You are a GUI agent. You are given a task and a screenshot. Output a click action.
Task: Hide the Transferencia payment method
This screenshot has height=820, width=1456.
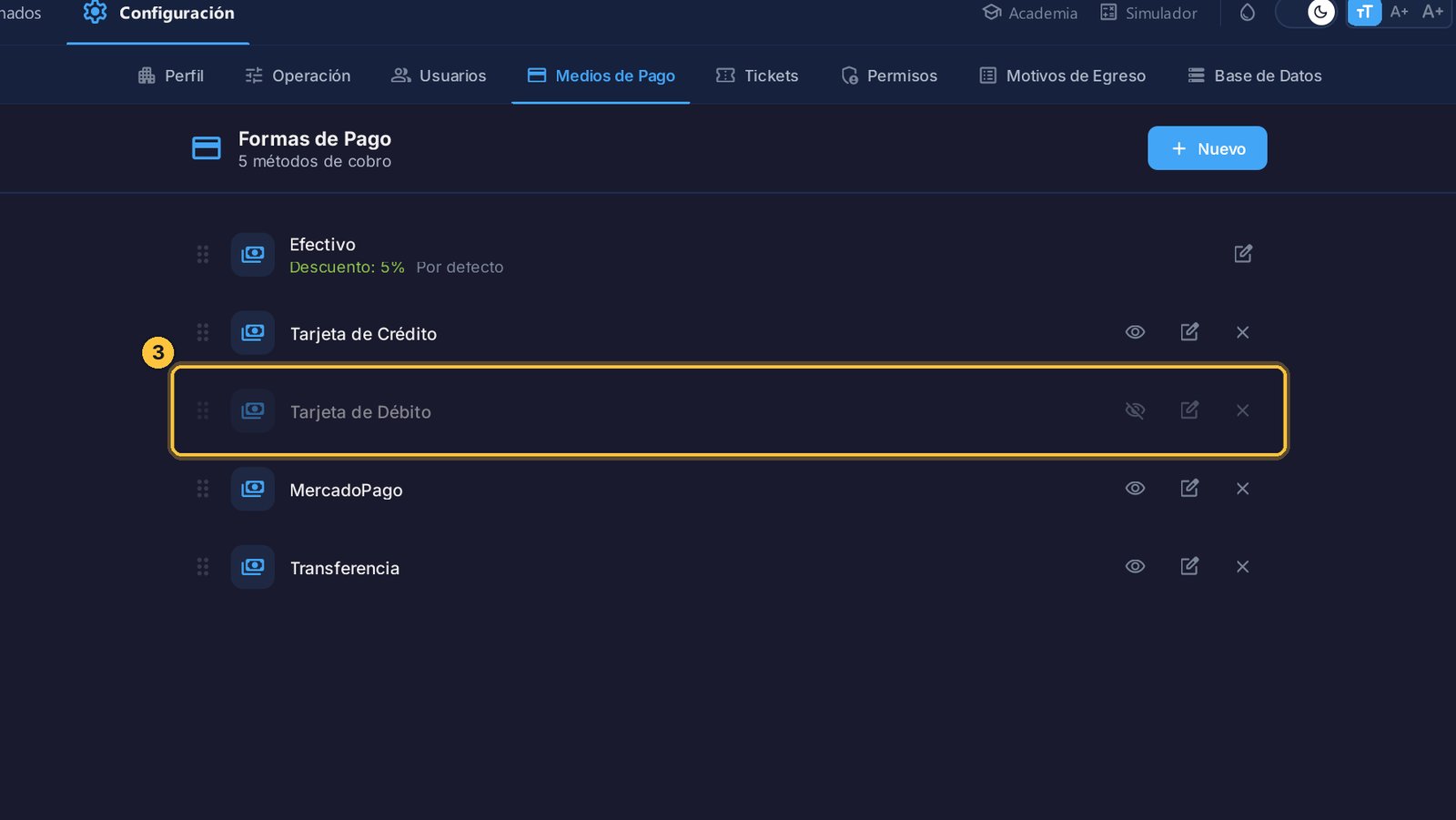pos(1135,567)
